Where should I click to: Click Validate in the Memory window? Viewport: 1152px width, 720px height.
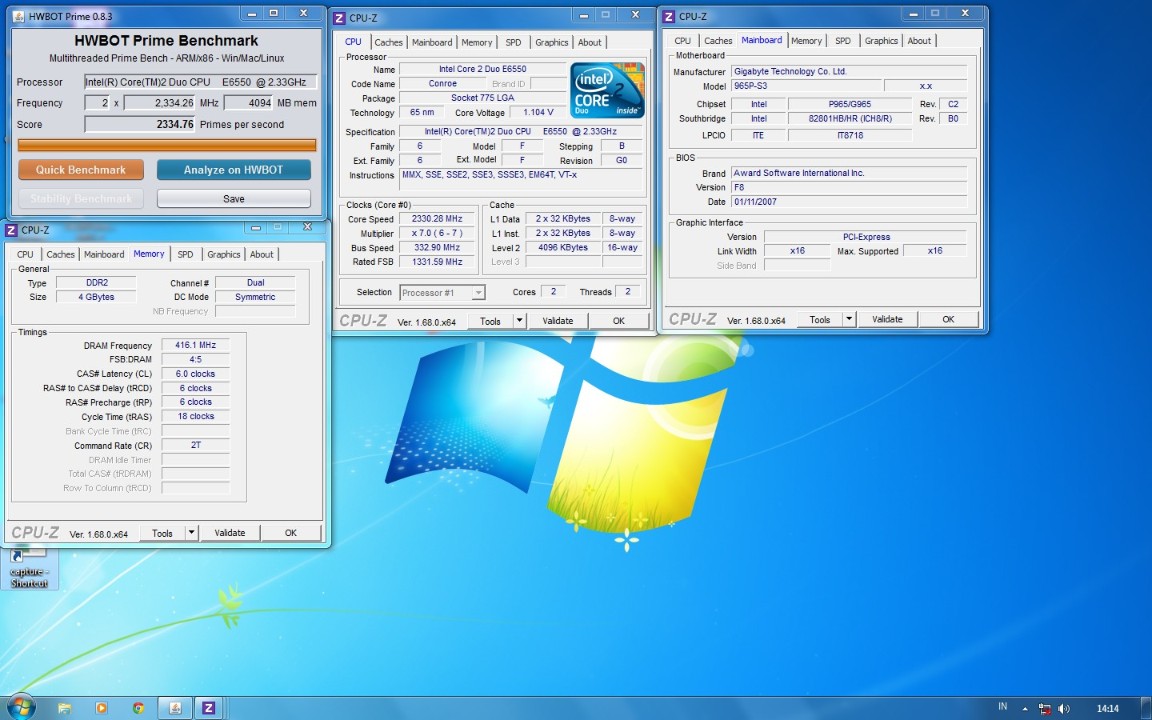[x=229, y=533]
